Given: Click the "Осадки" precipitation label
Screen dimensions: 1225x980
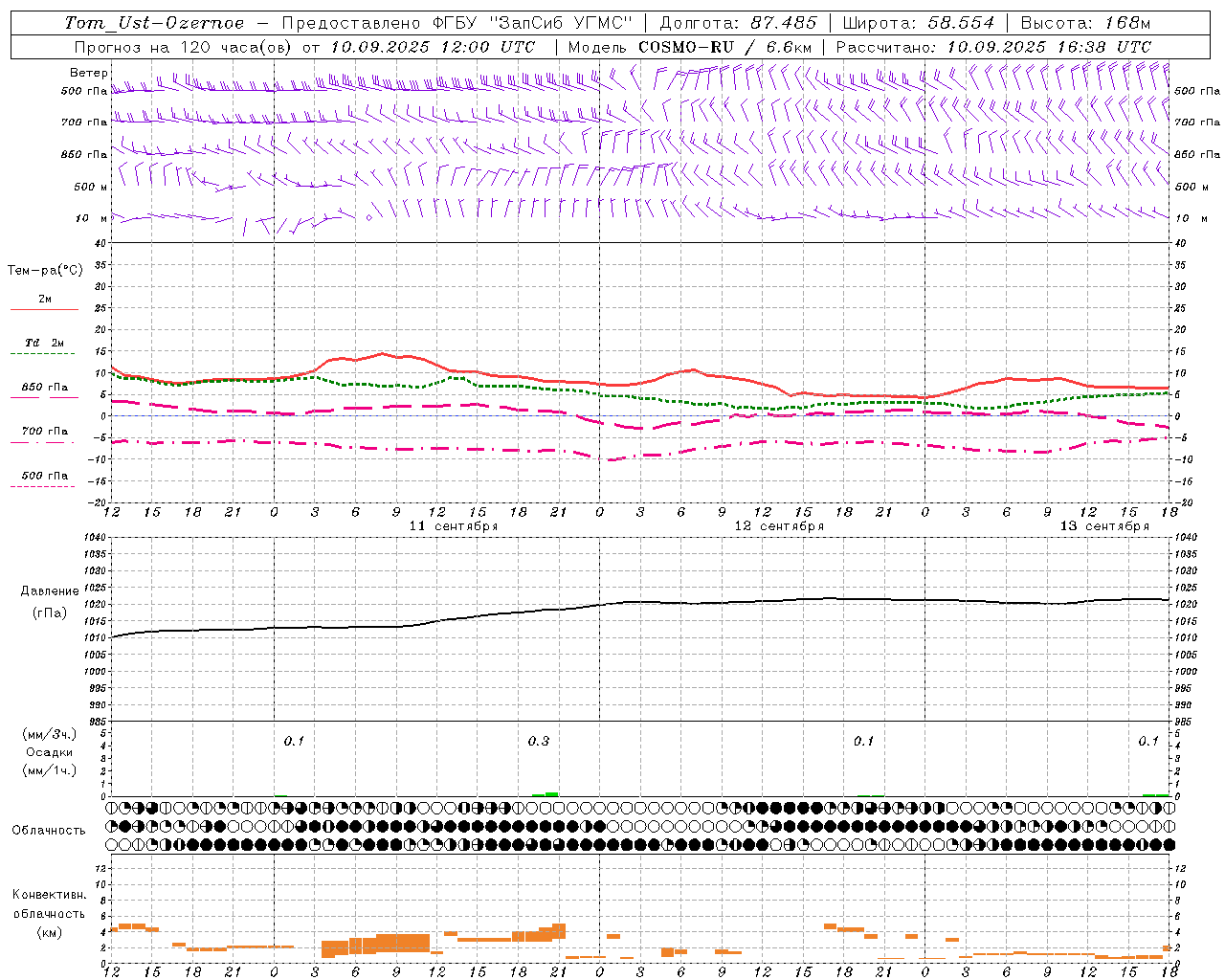Looking at the screenshot, I should 49,752.
